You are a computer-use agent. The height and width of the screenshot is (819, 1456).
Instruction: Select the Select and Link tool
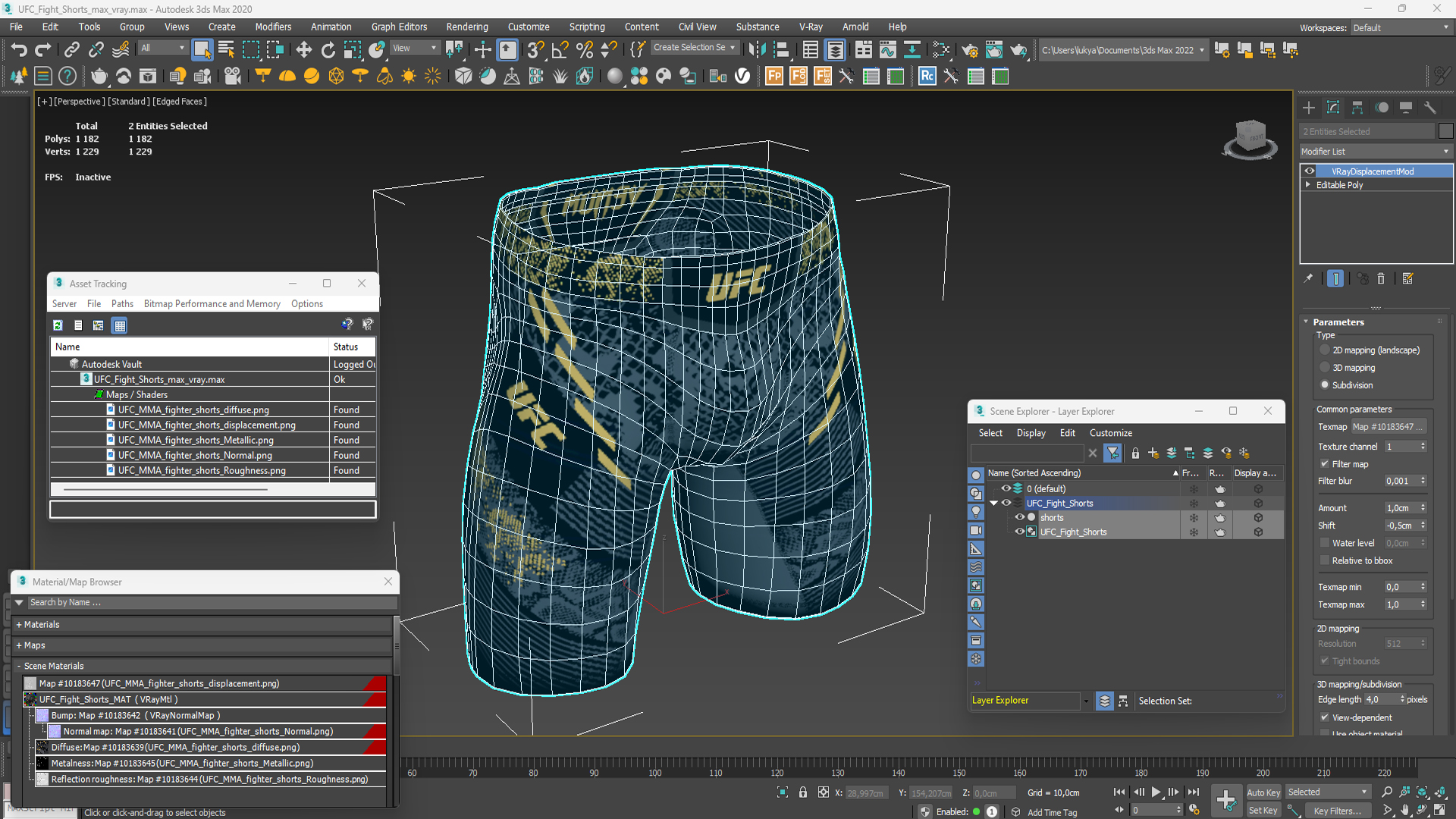(71, 50)
